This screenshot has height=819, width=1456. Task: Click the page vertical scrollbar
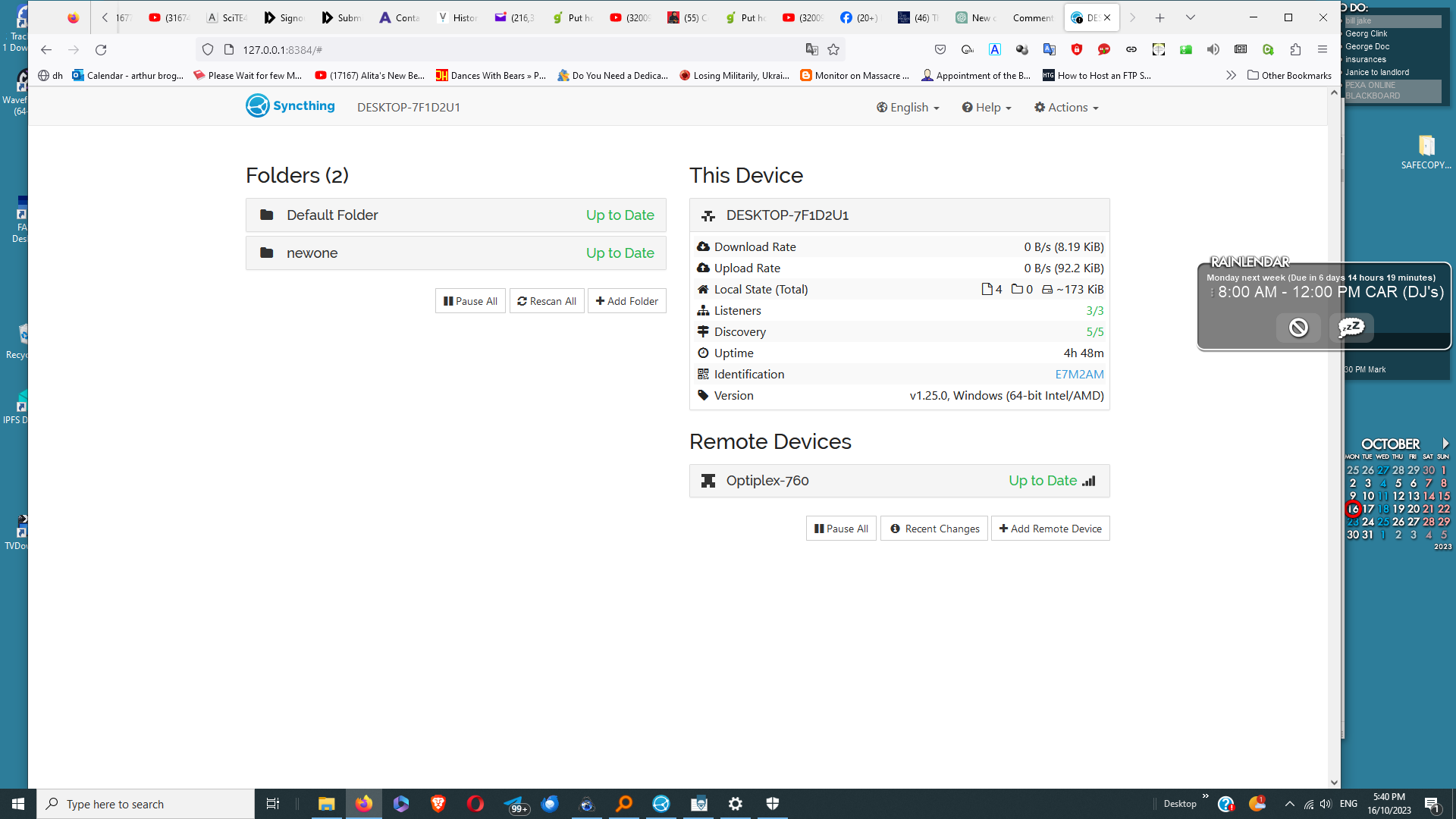click(x=1334, y=438)
